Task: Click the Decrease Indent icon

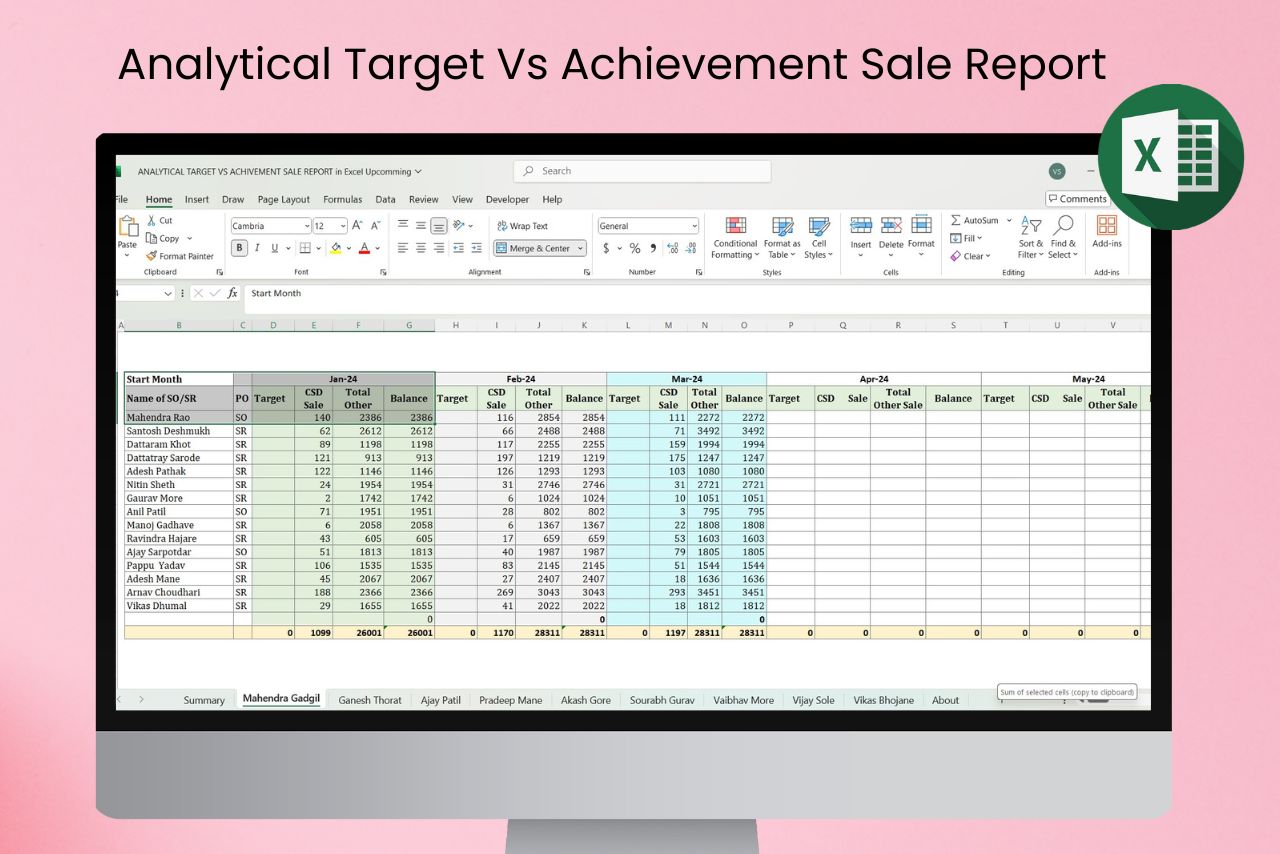Action: pyautogui.click(x=458, y=248)
